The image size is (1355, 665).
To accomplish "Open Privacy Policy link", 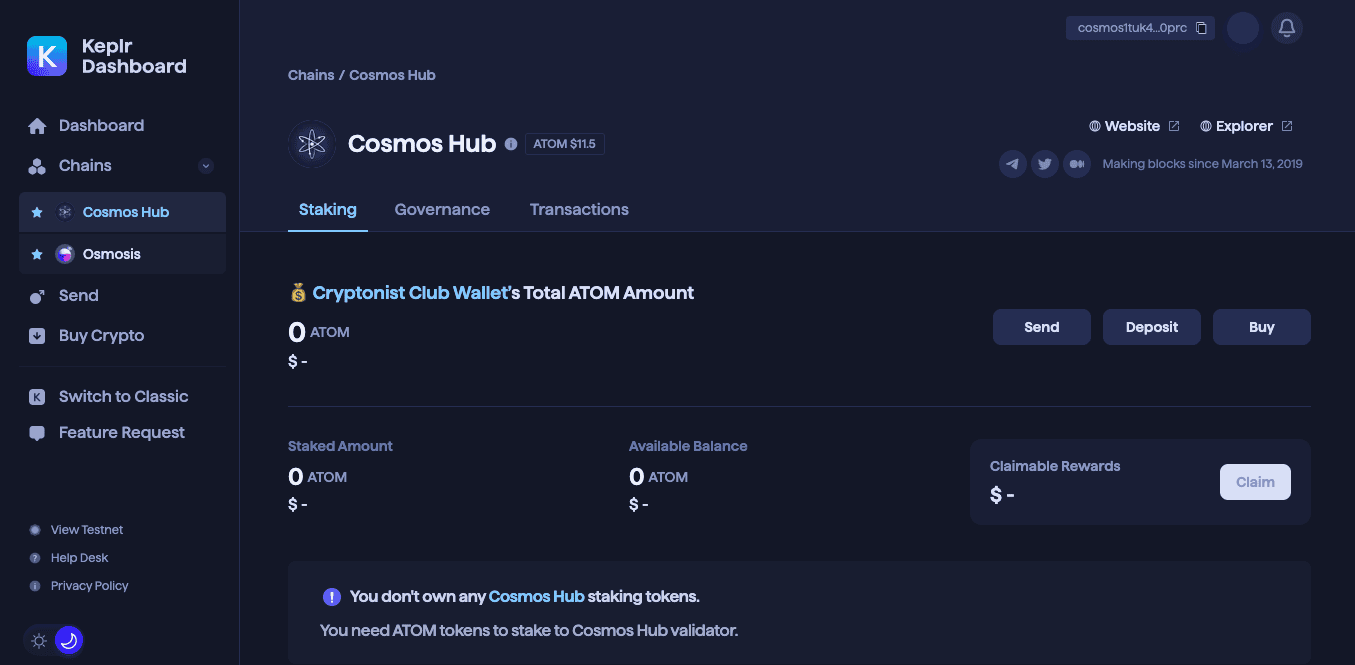I will coord(90,586).
